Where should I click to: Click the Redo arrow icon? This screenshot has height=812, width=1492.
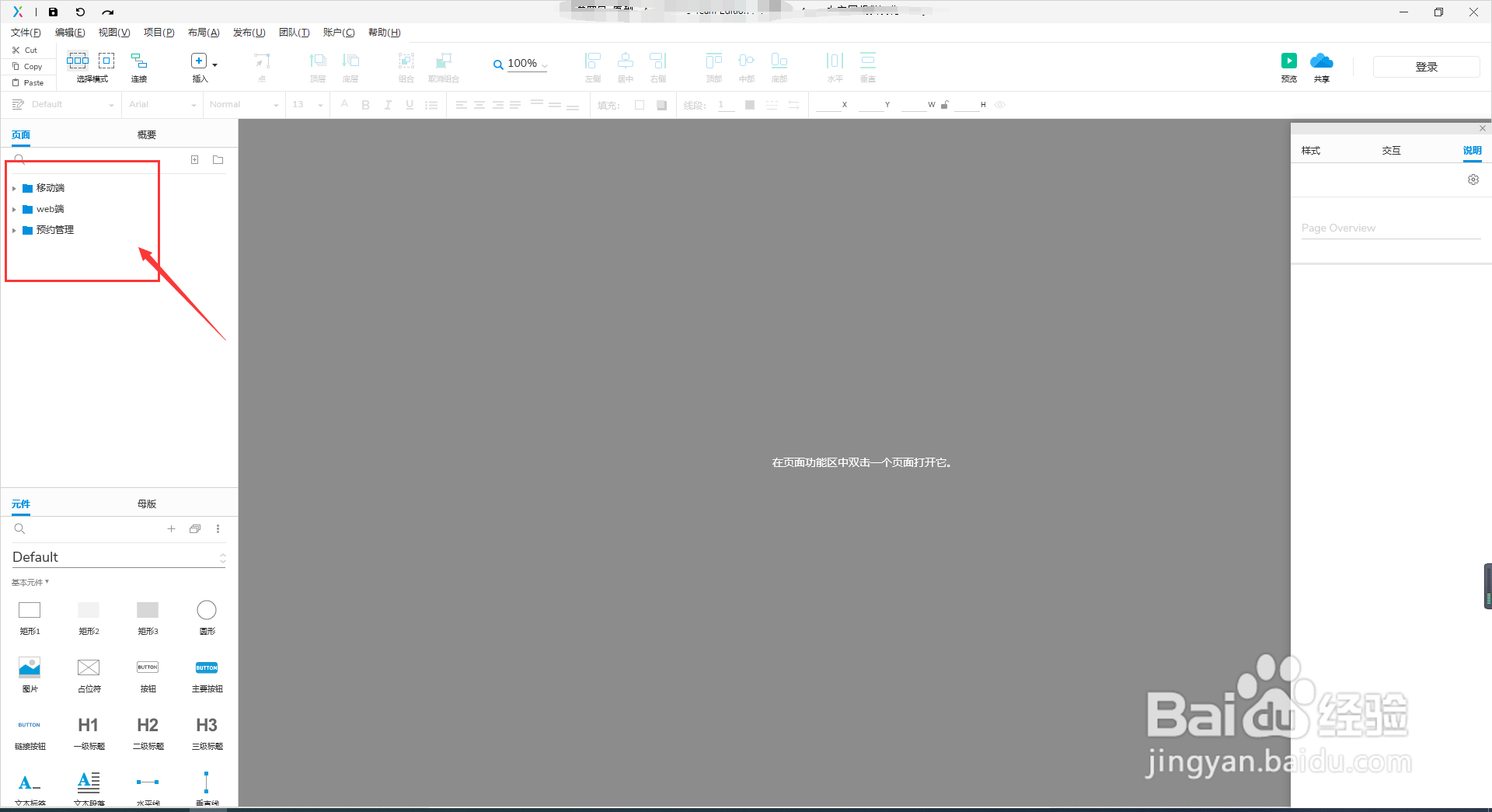pos(108,12)
